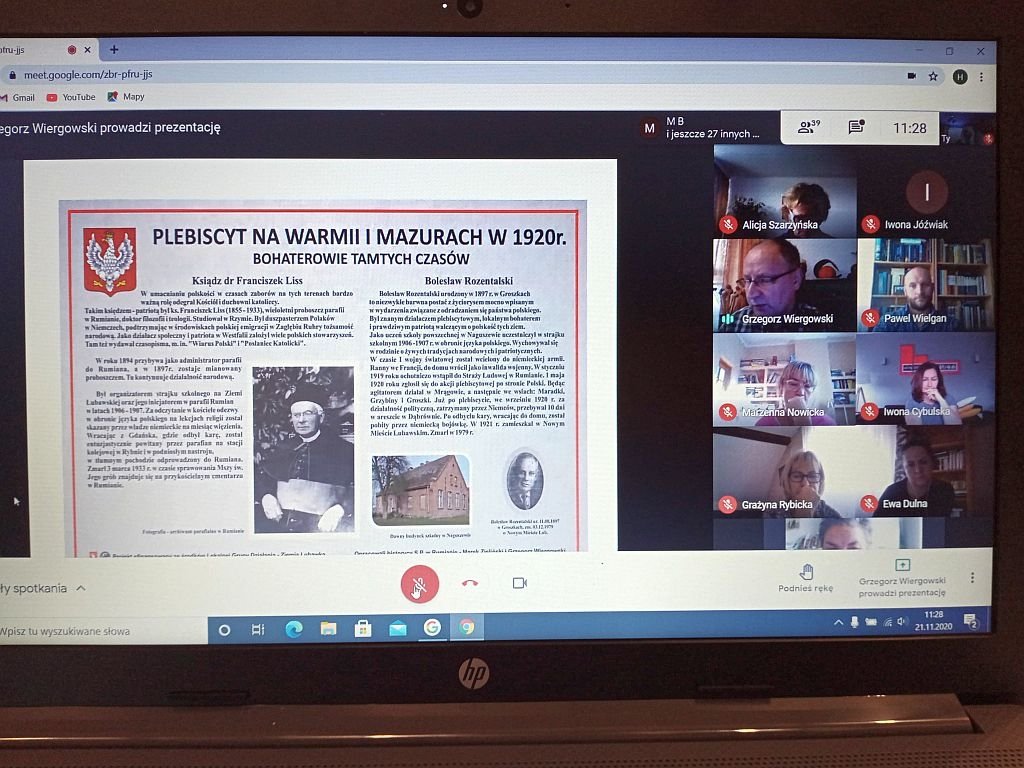Toggle the camera button in call controls
The image size is (1024, 768).
519,583
